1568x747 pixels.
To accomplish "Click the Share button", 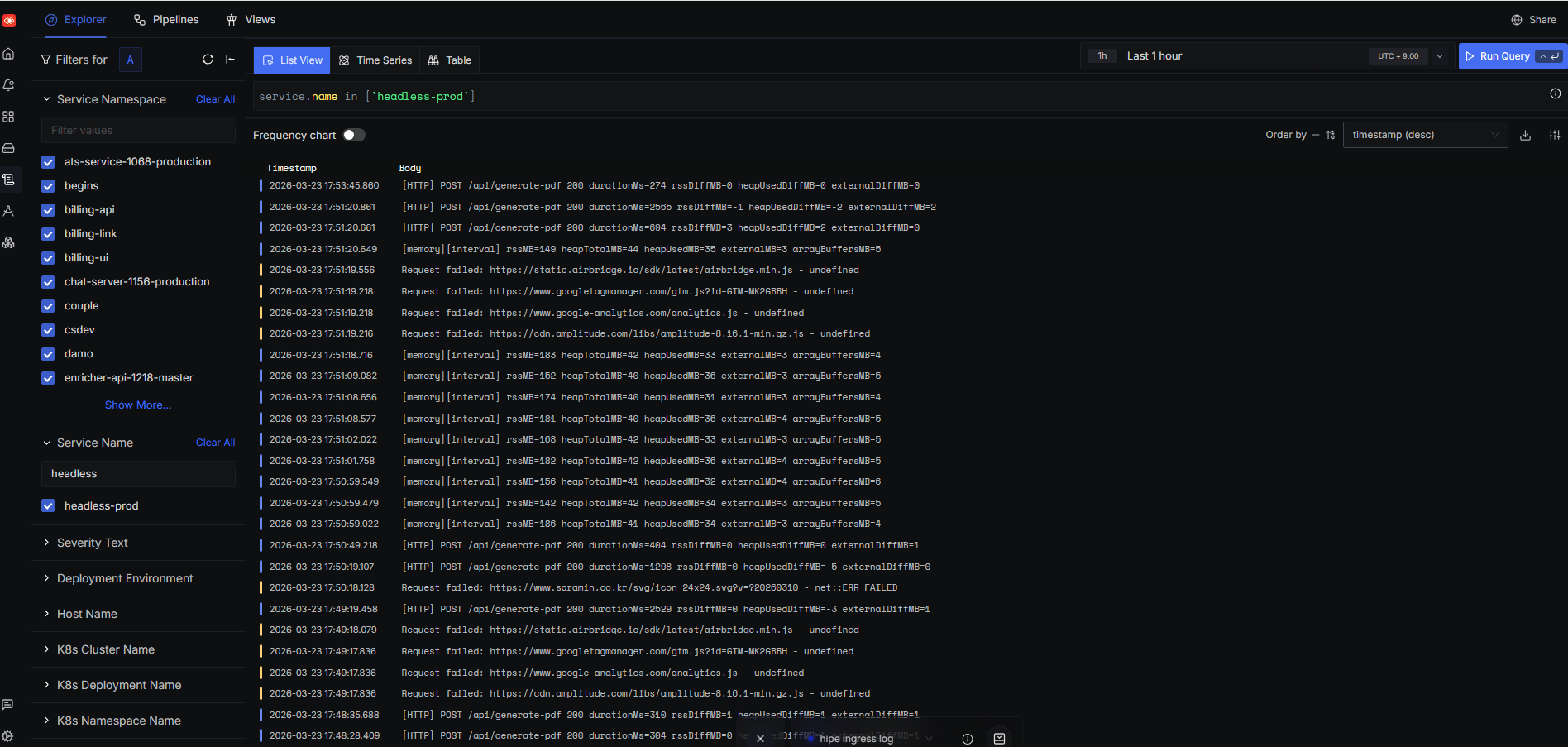I will pos(1533,20).
